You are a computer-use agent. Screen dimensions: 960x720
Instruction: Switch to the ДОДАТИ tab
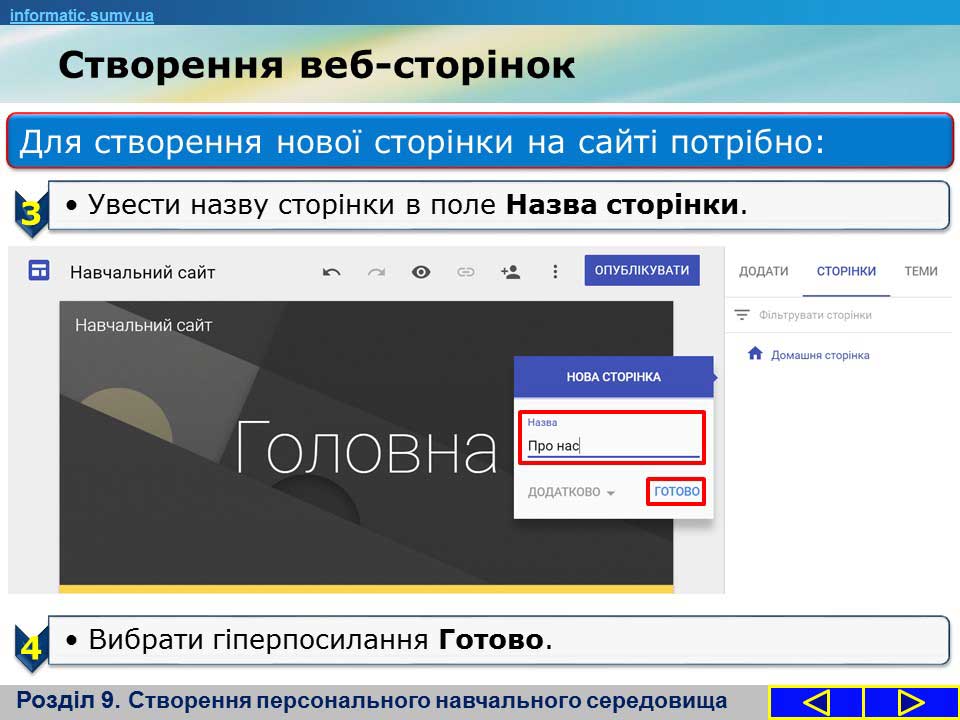click(763, 271)
